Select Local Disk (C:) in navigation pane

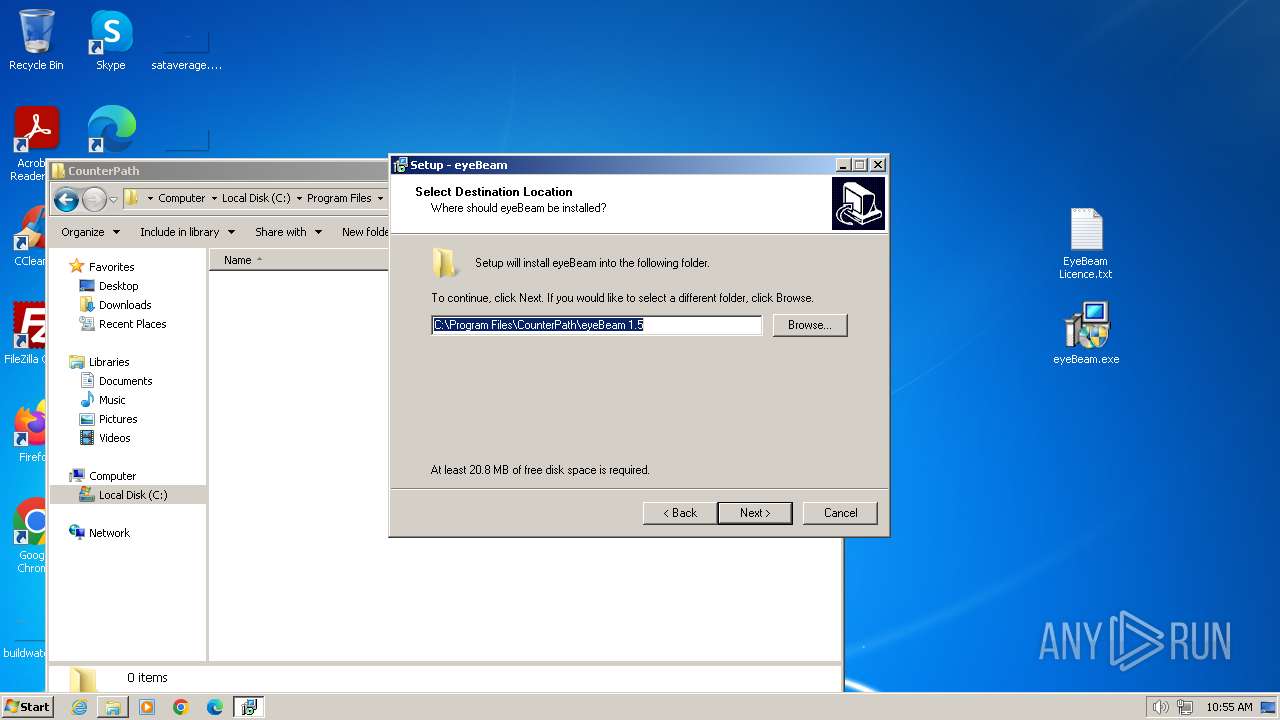point(132,495)
